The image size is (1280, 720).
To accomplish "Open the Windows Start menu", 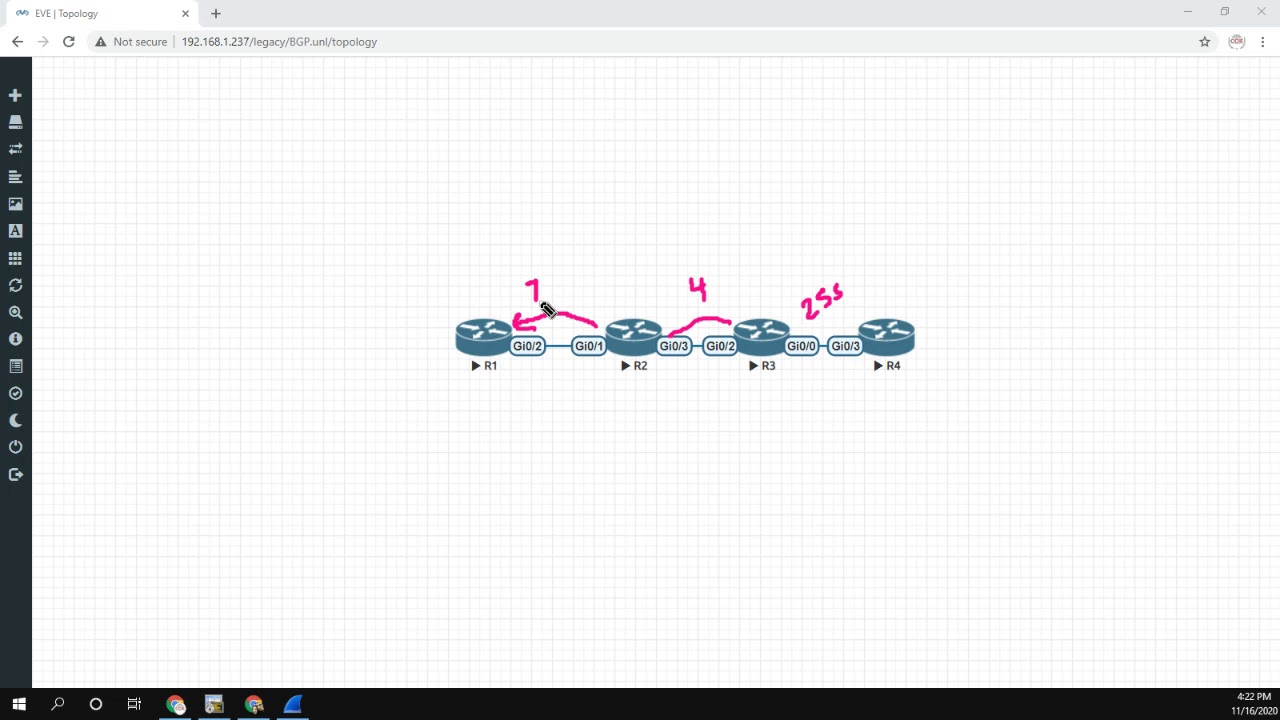I will pyautogui.click(x=19, y=704).
